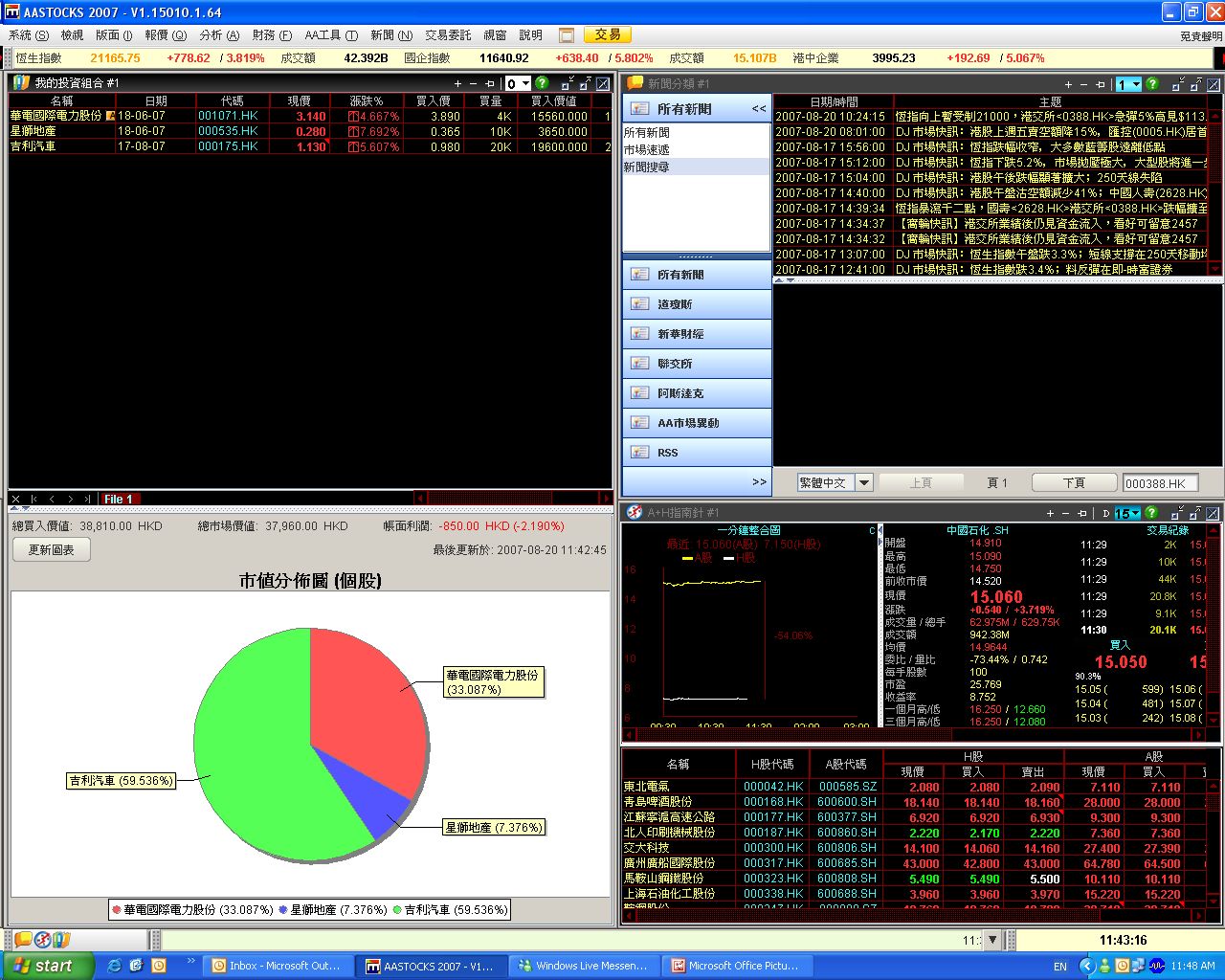Open the 所有新聞 news source icon button

pos(697,275)
